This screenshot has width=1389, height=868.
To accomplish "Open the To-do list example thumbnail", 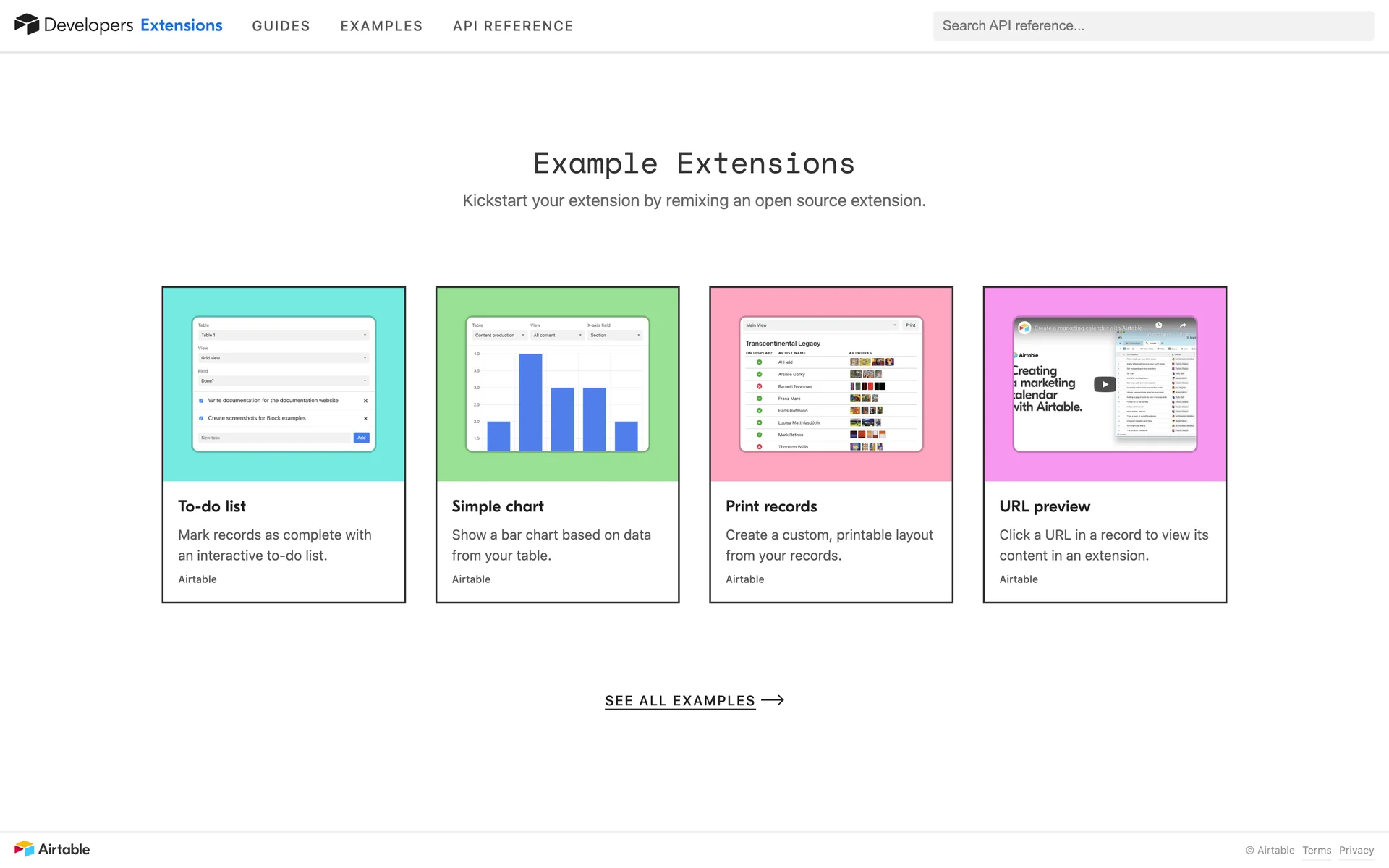I will tap(284, 384).
